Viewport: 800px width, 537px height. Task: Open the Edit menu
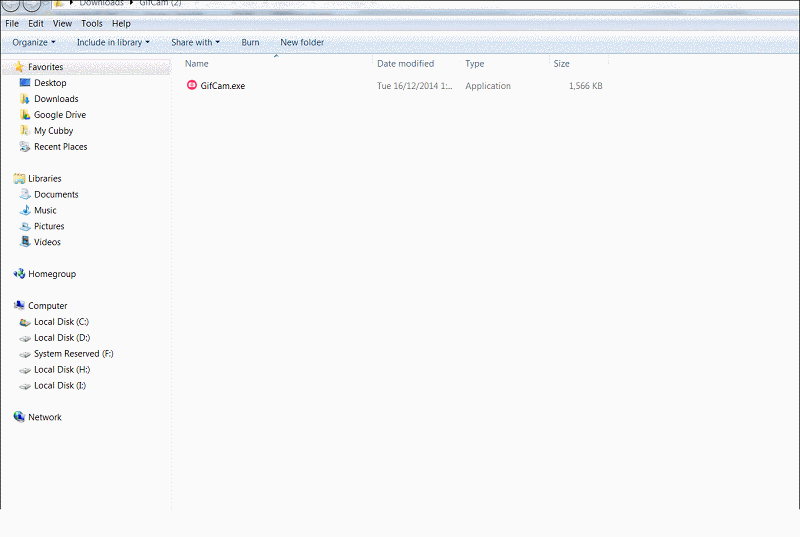[36, 23]
